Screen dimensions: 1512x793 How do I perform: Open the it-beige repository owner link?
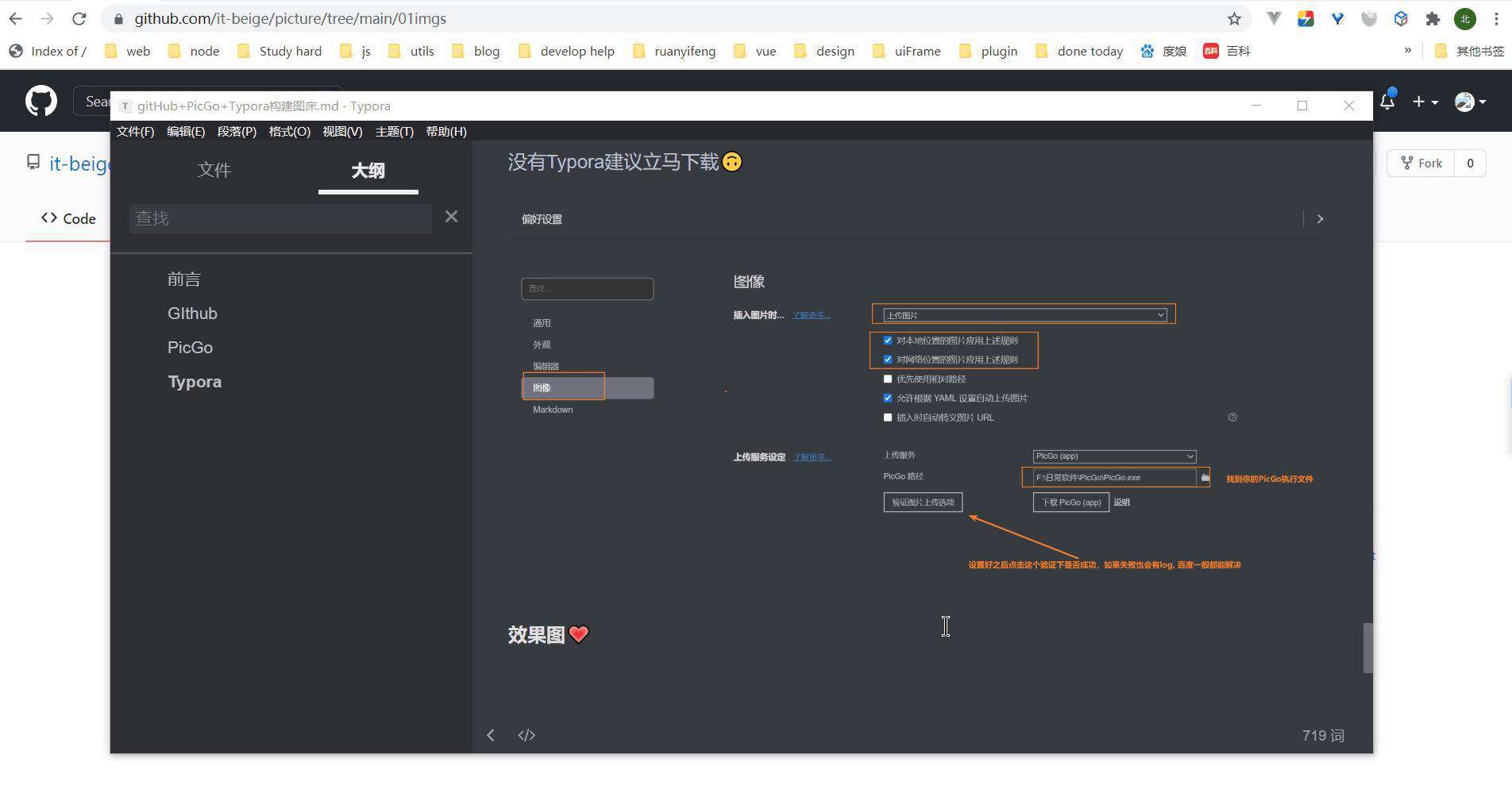[80, 163]
